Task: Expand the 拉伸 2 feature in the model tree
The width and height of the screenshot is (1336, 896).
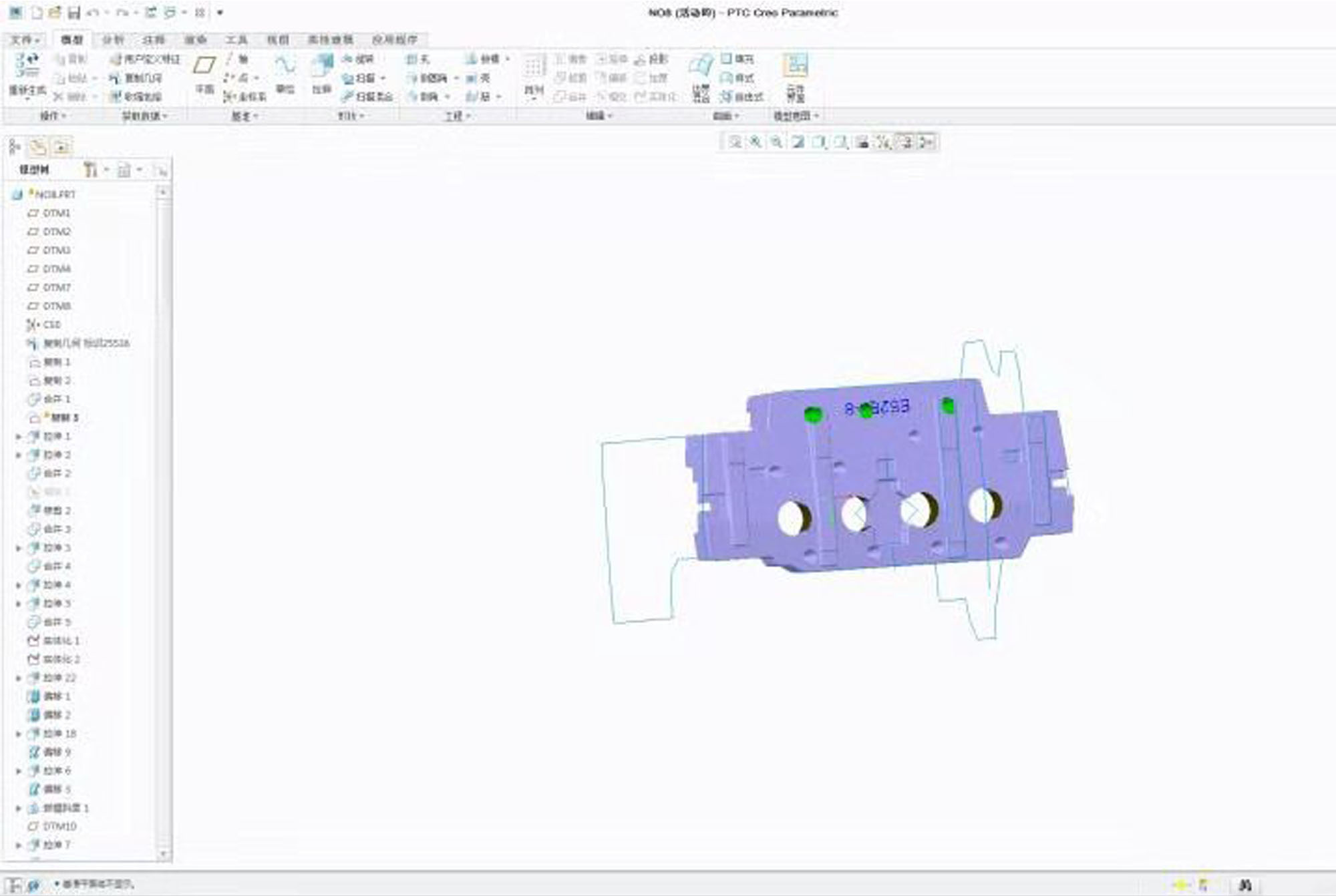Action: click(19, 455)
